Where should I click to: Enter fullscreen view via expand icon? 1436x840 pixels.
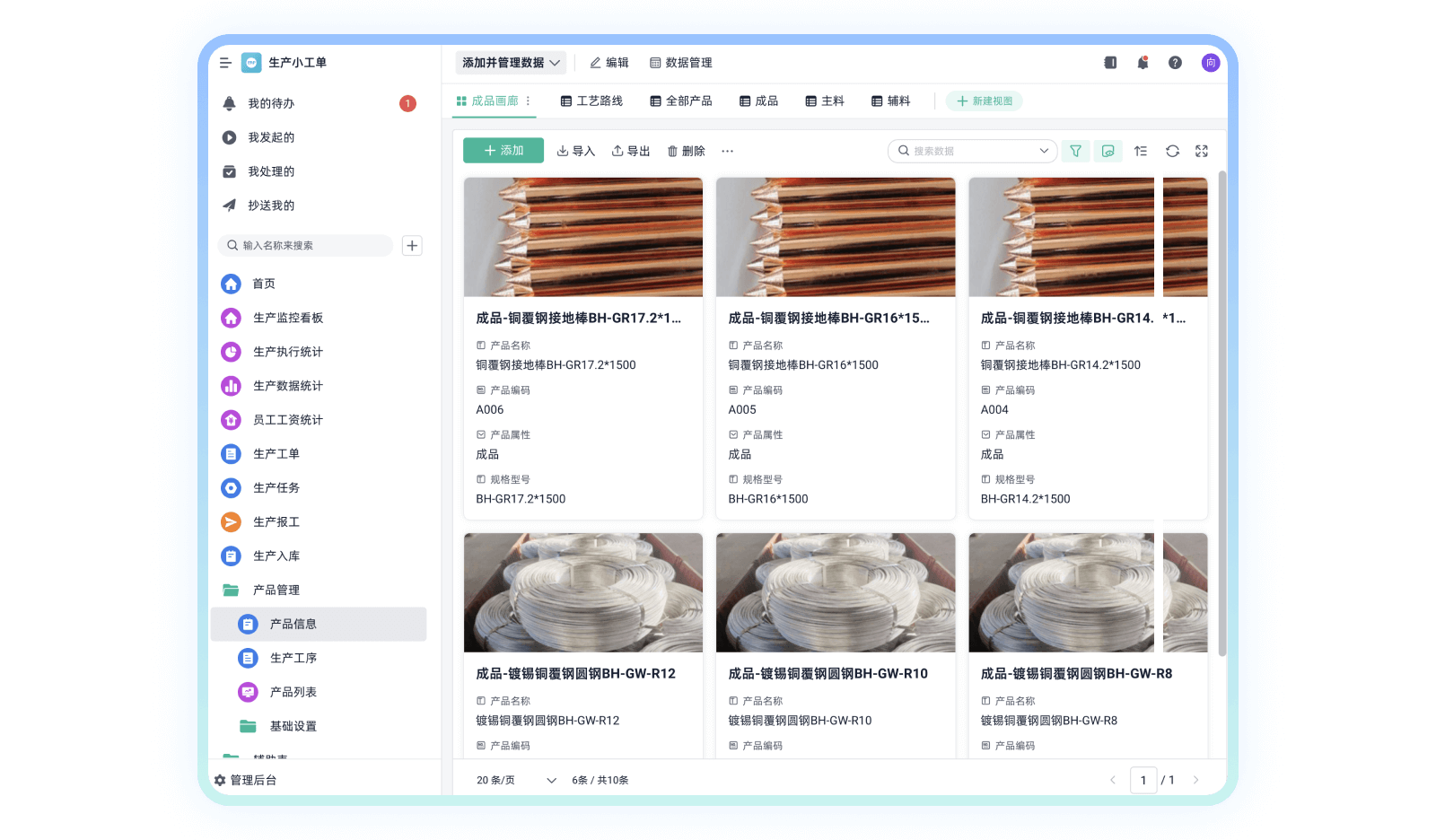(x=1203, y=151)
